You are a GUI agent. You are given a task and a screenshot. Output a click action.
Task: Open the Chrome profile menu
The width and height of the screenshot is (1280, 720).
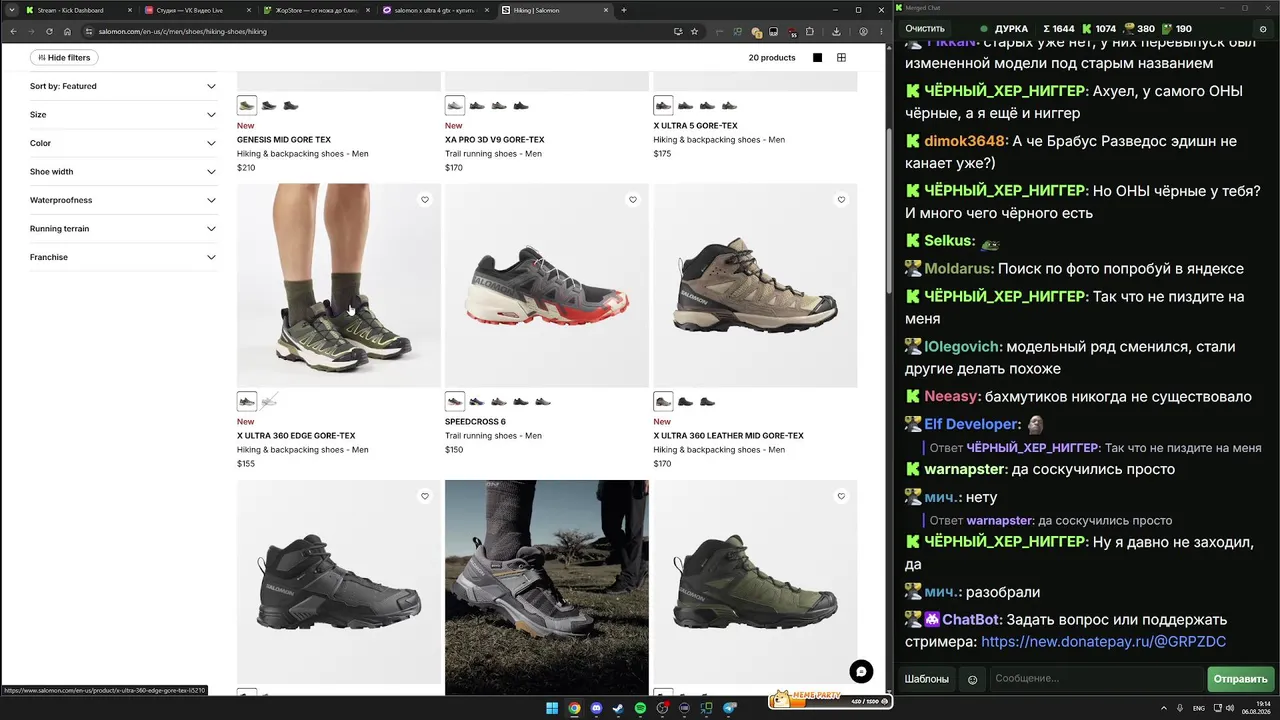click(863, 31)
